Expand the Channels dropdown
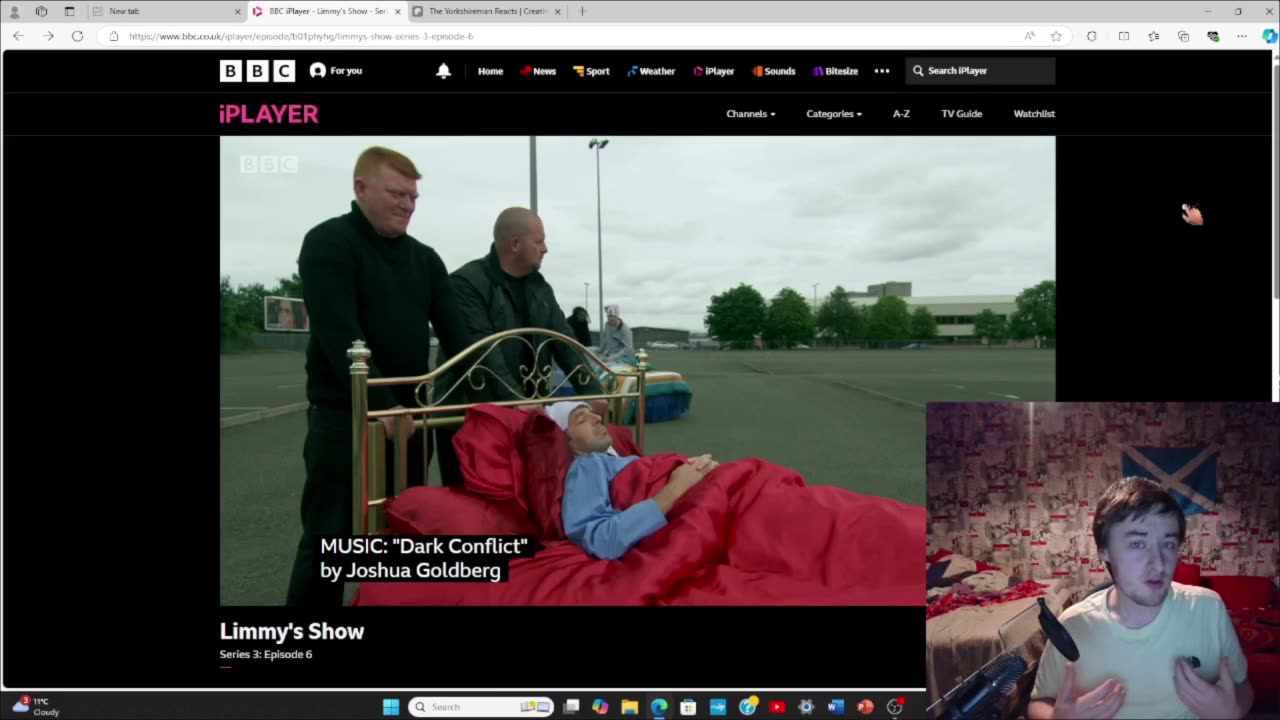 [x=751, y=114]
